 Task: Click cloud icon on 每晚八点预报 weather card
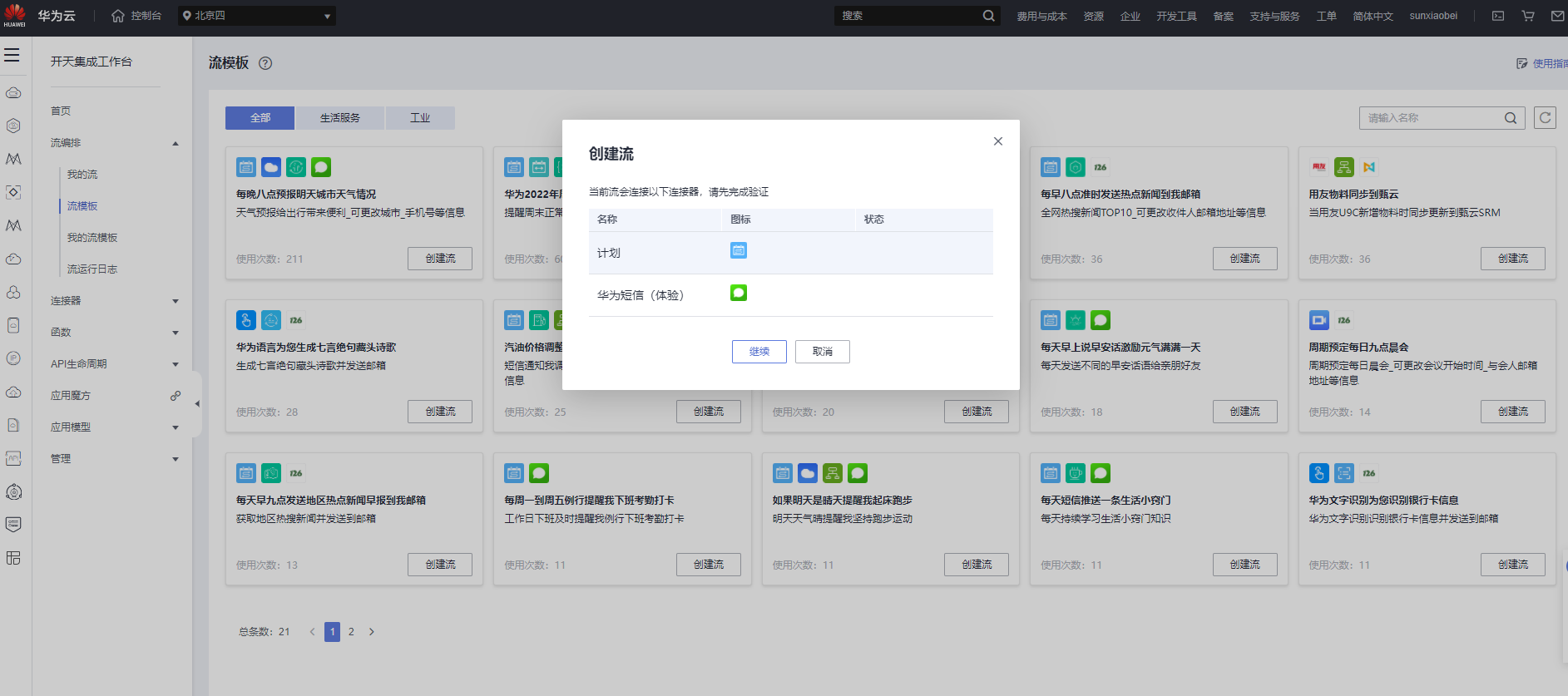[x=271, y=167]
